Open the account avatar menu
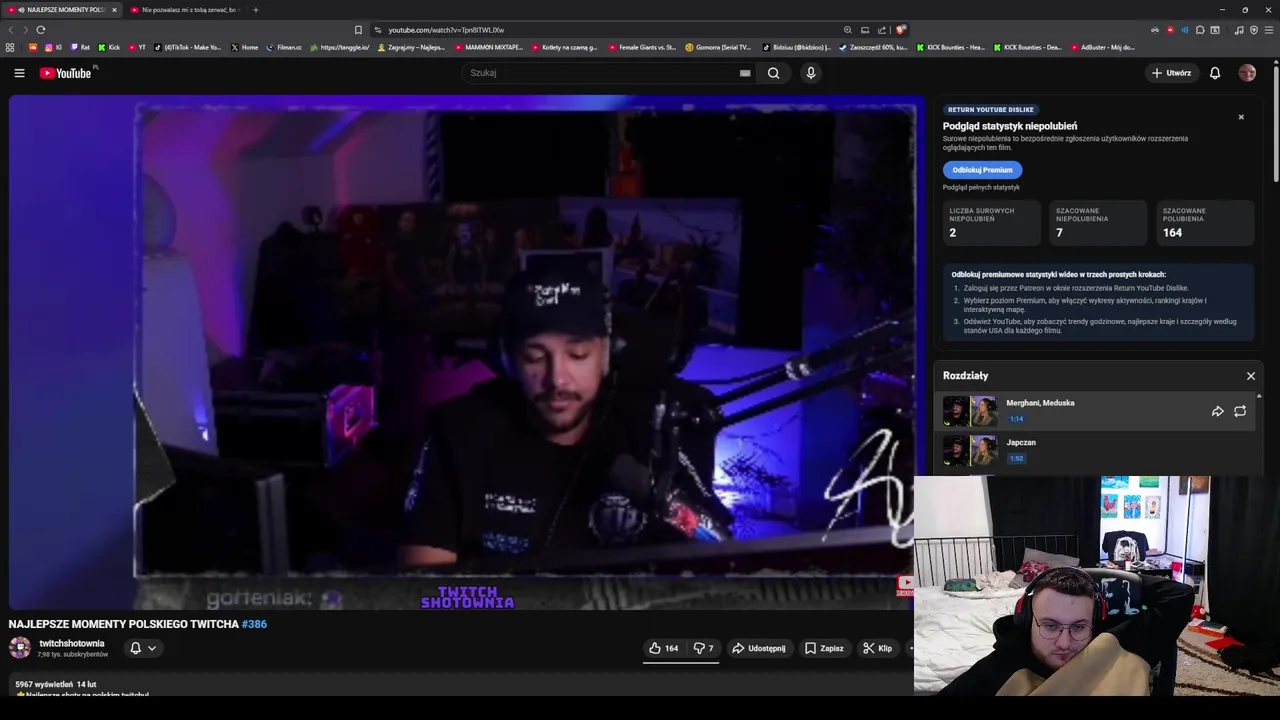Screen dimensions: 1280x720 click(x=1247, y=73)
